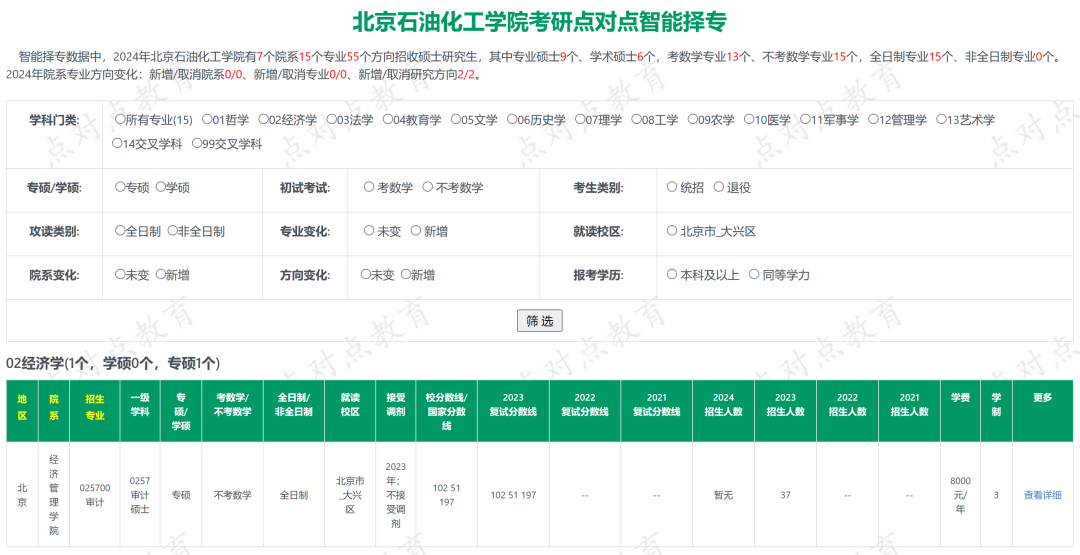Select 非全日制 study mode
The image size is (1080, 555).
coord(173,231)
